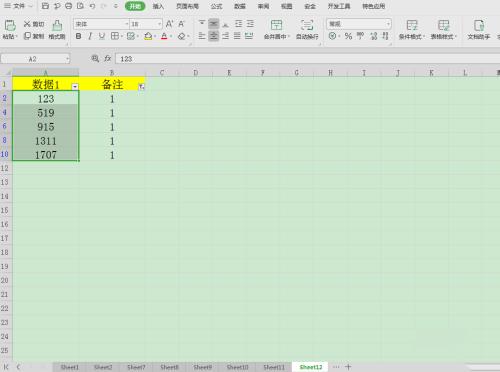
Task: Toggle Bold formatting
Action: tap(78, 36)
